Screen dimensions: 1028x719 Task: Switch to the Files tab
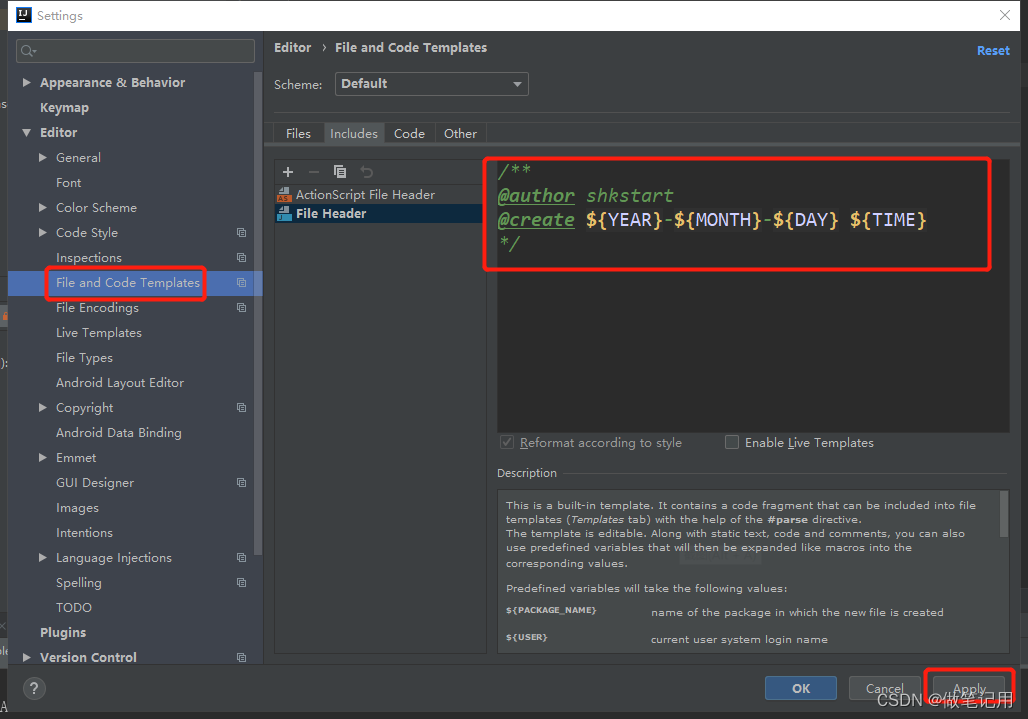298,133
